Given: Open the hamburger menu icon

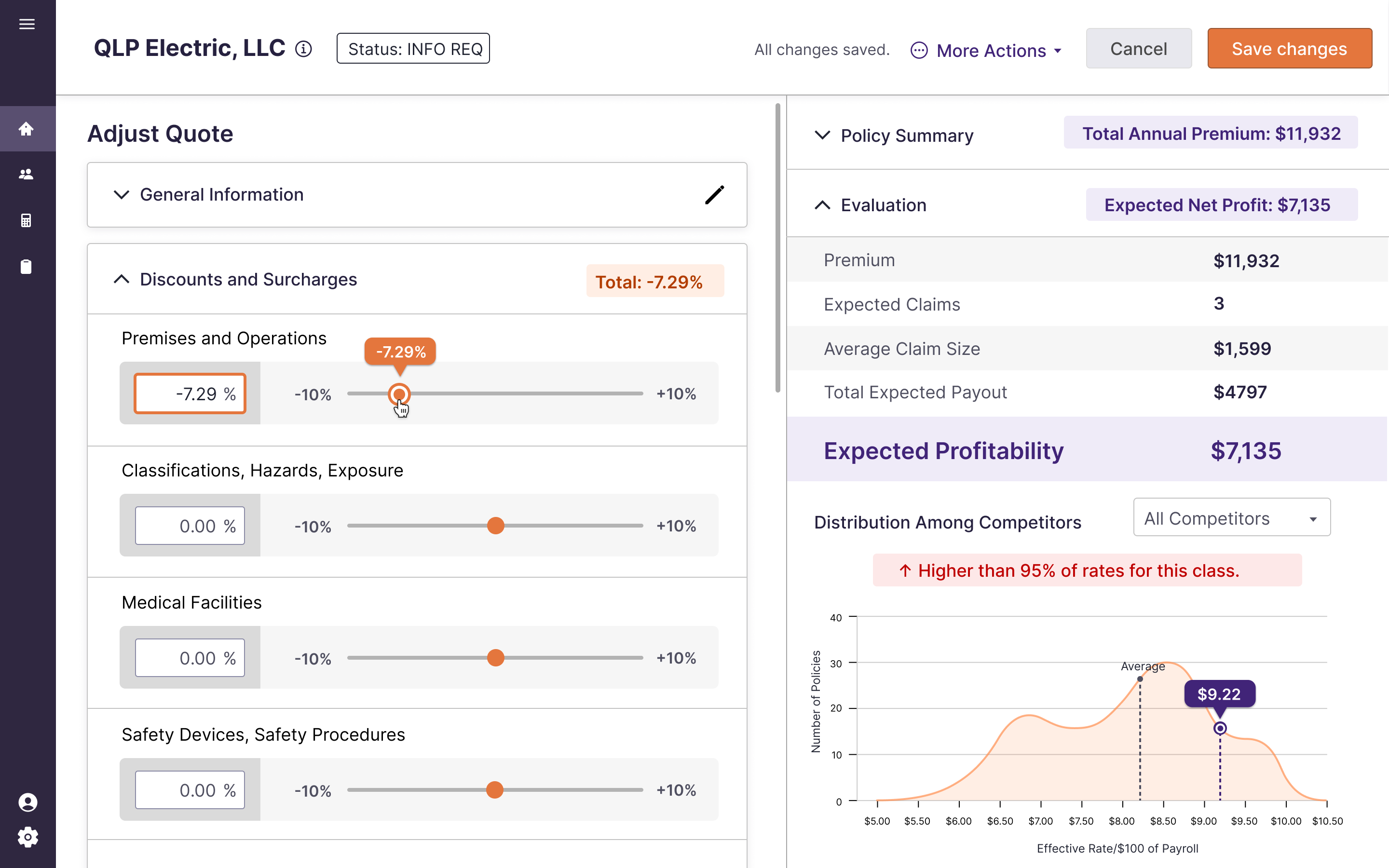Looking at the screenshot, I should (27, 24).
